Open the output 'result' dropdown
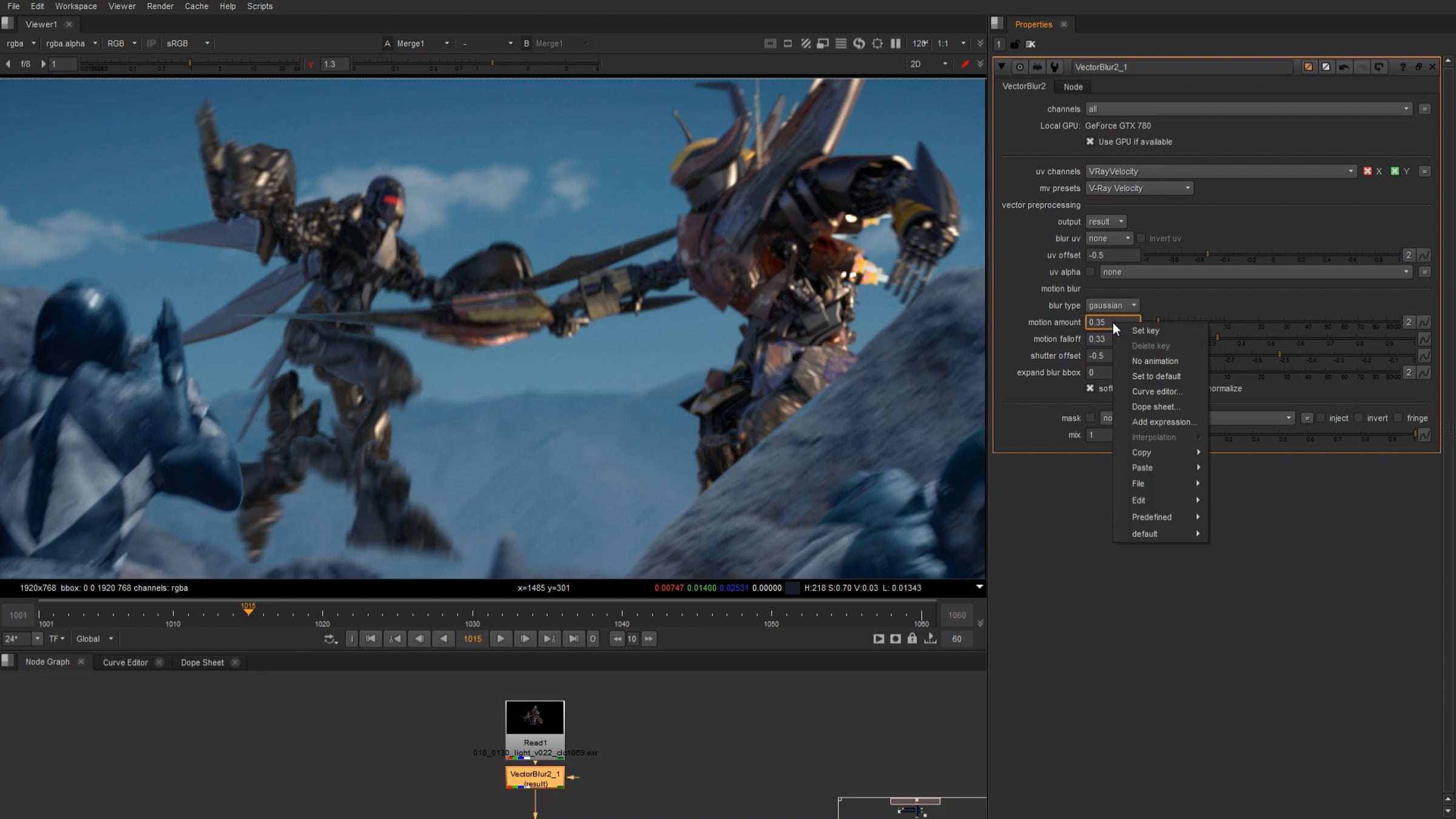1456x819 pixels. [x=1106, y=222]
